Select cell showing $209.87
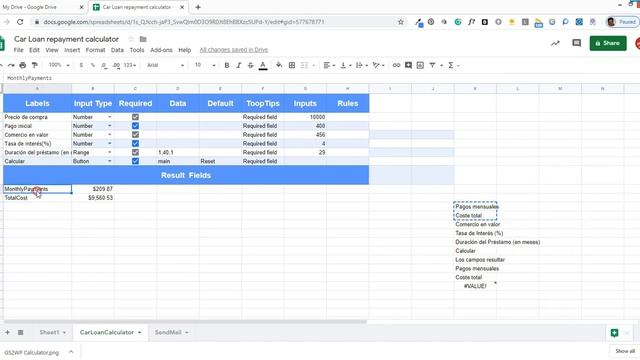The image size is (640, 360). pyautogui.click(x=93, y=189)
